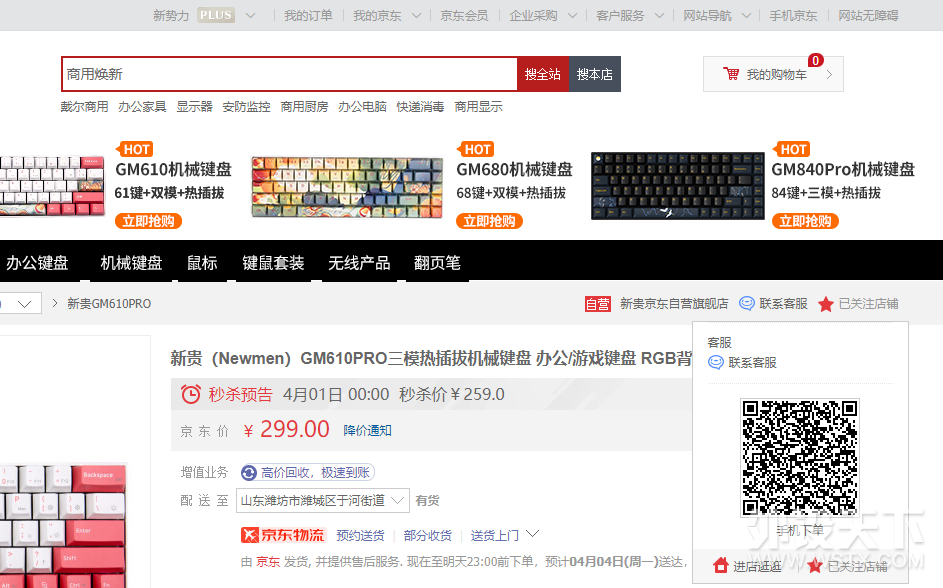Click hot search term 办公电脑
The height and width of the screenshot is (588, 943).
[x=363, y=107]
